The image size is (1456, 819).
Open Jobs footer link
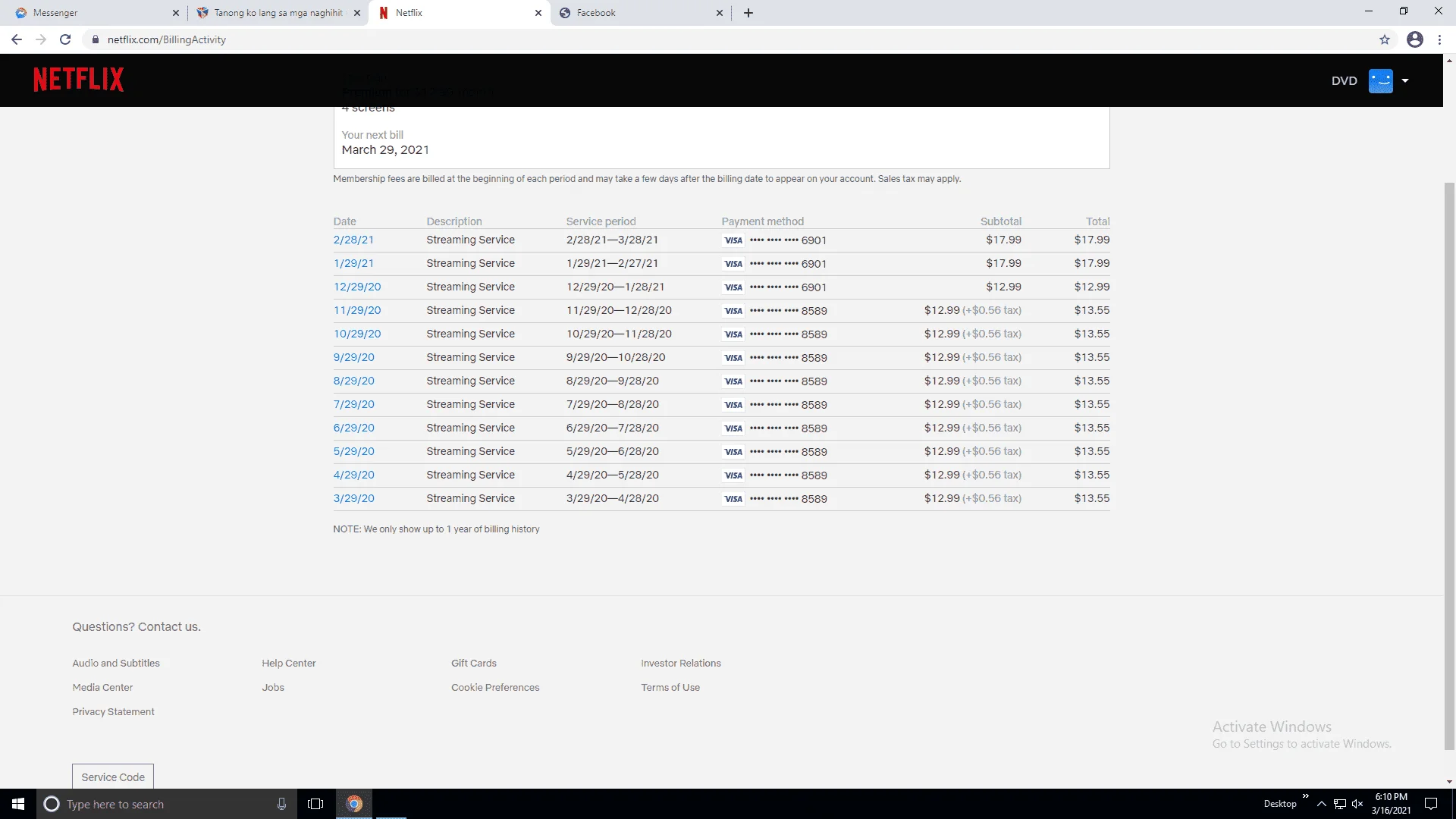pyautogui.click(x=273, y=688)
